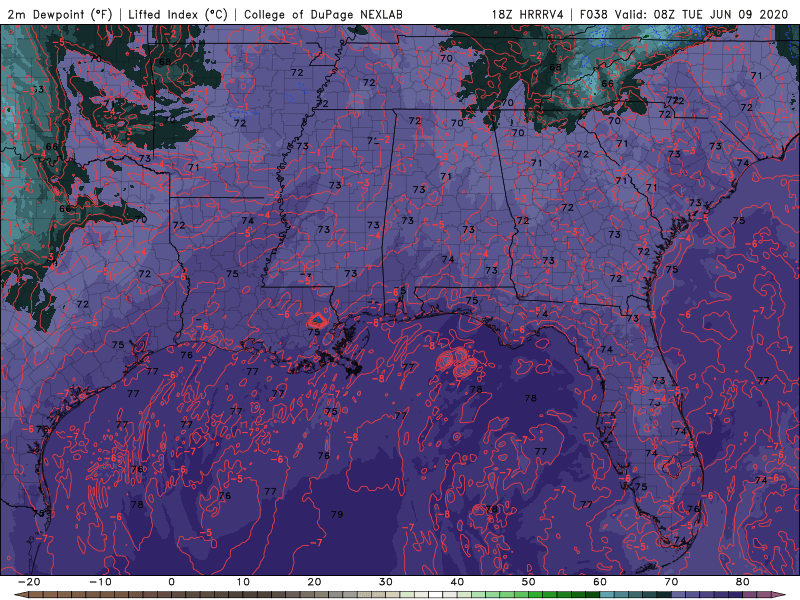
Task: Click the 0 color scale label
Action: click(171, 582)
